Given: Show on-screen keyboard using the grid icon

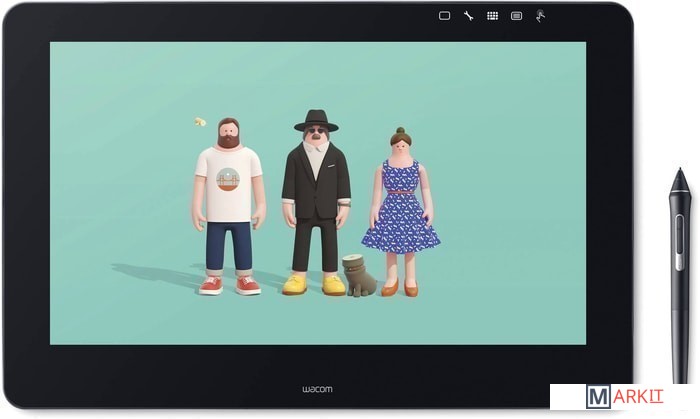Looking at the screenshot, I should pyautogui.click(x=492, y=16).
